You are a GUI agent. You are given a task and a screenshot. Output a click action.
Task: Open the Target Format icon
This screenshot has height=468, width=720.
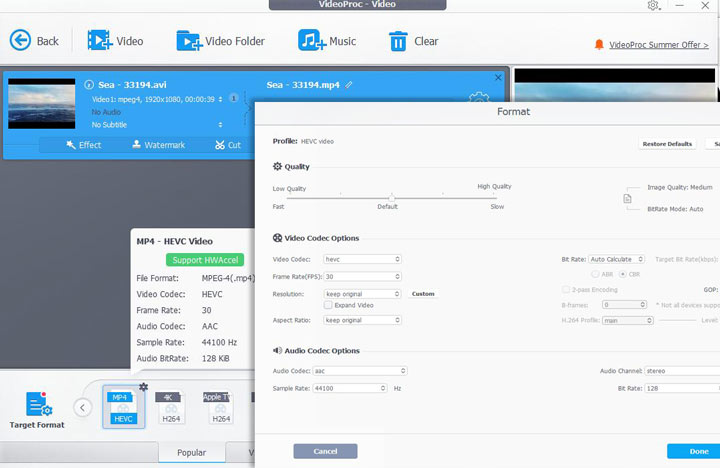click(x=38, y=405)
